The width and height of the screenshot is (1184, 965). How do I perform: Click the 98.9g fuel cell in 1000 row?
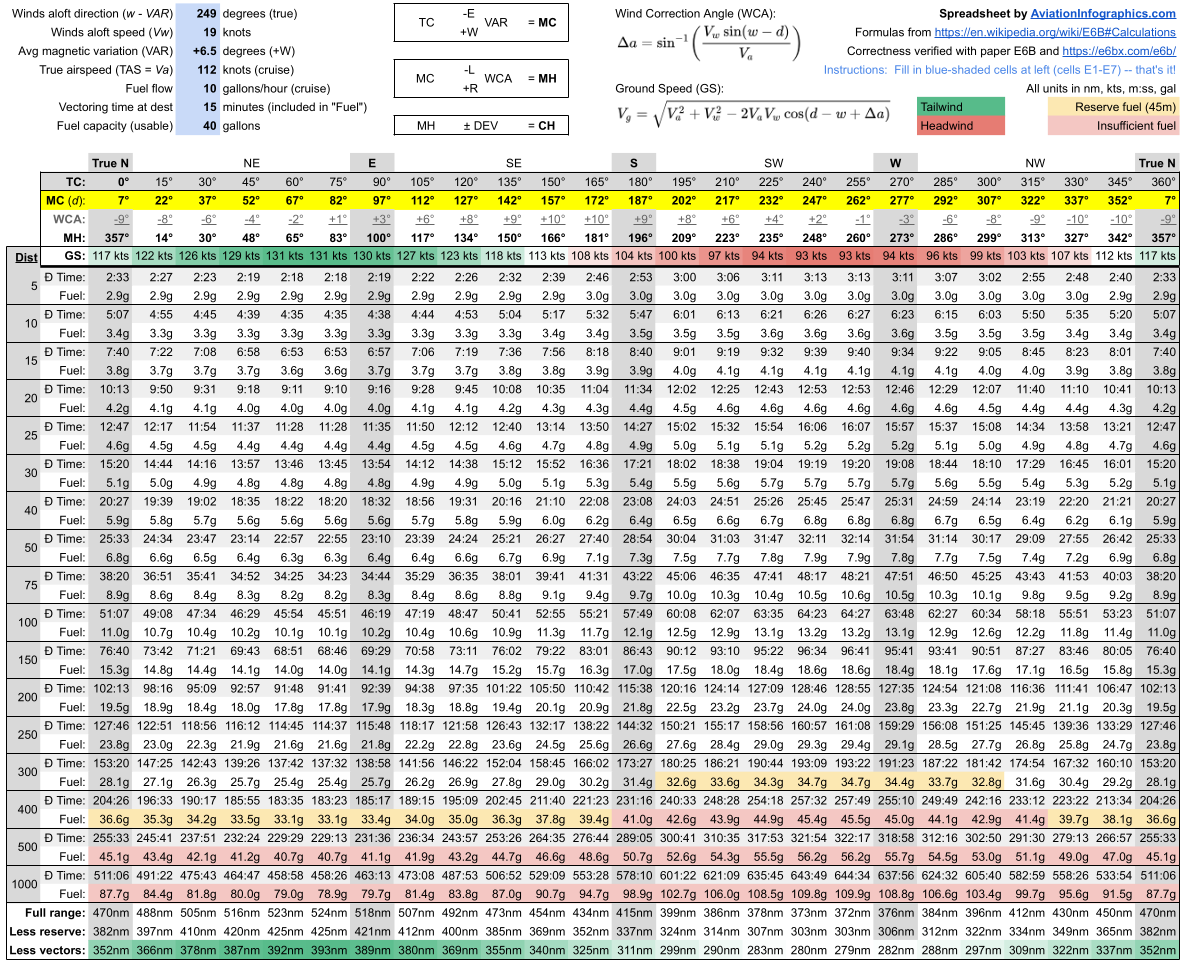[634, 894]
